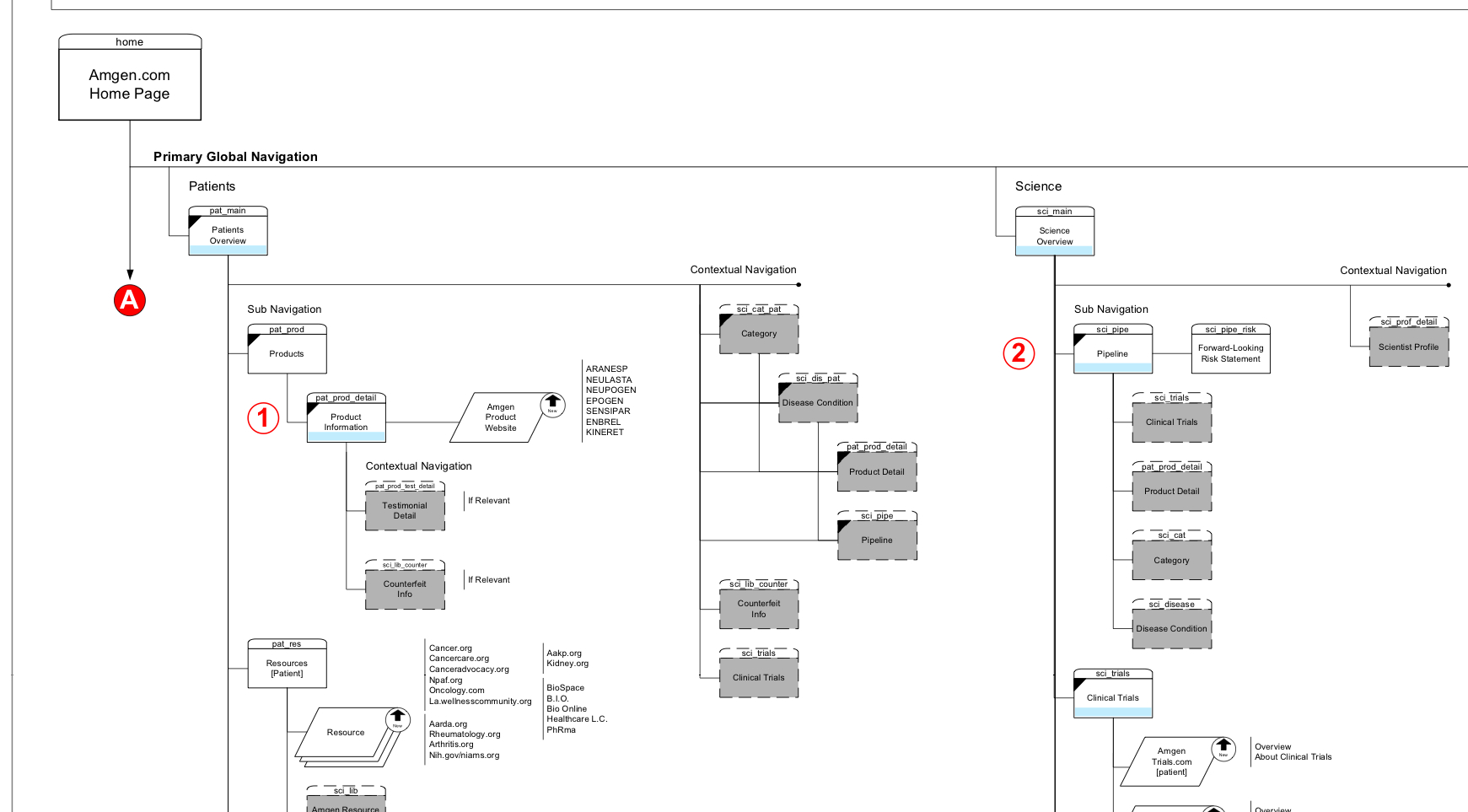Select the Science Overview box
Screen dimensions: 1468x812
(x=1055, y=231)
